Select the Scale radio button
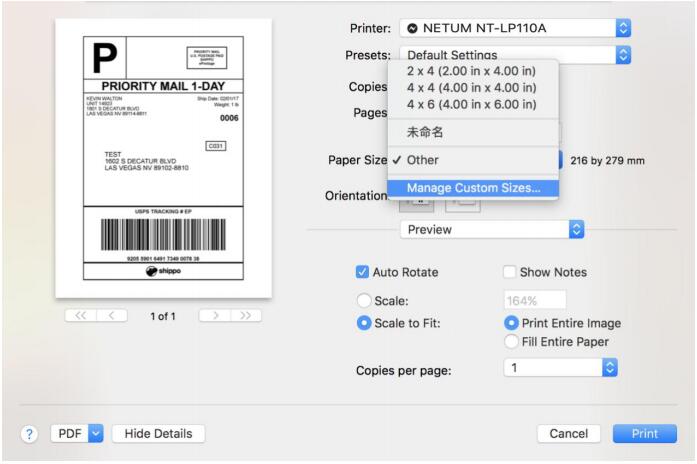This screenshot has height=464, width=697. [363, 300]
